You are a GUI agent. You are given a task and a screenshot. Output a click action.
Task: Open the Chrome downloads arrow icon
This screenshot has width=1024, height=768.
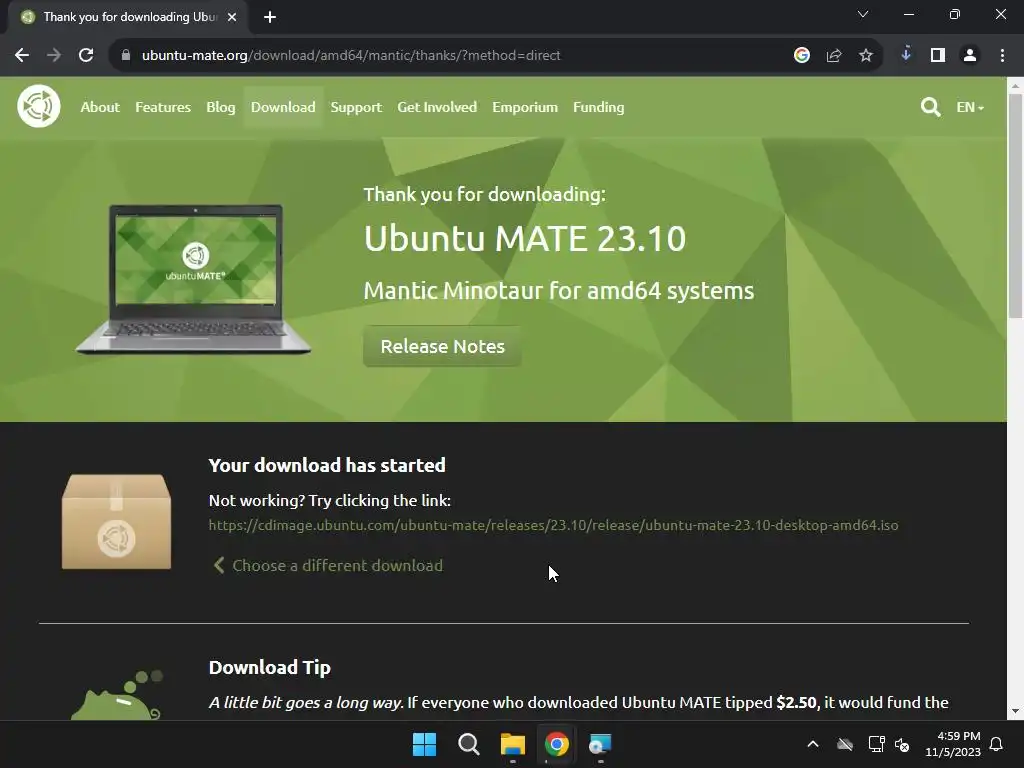(906, 54)
